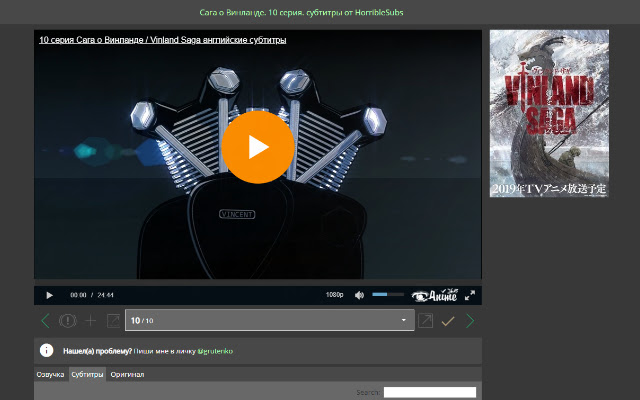
Task: Click the small play icon in player bar
Action: [49, 295]
